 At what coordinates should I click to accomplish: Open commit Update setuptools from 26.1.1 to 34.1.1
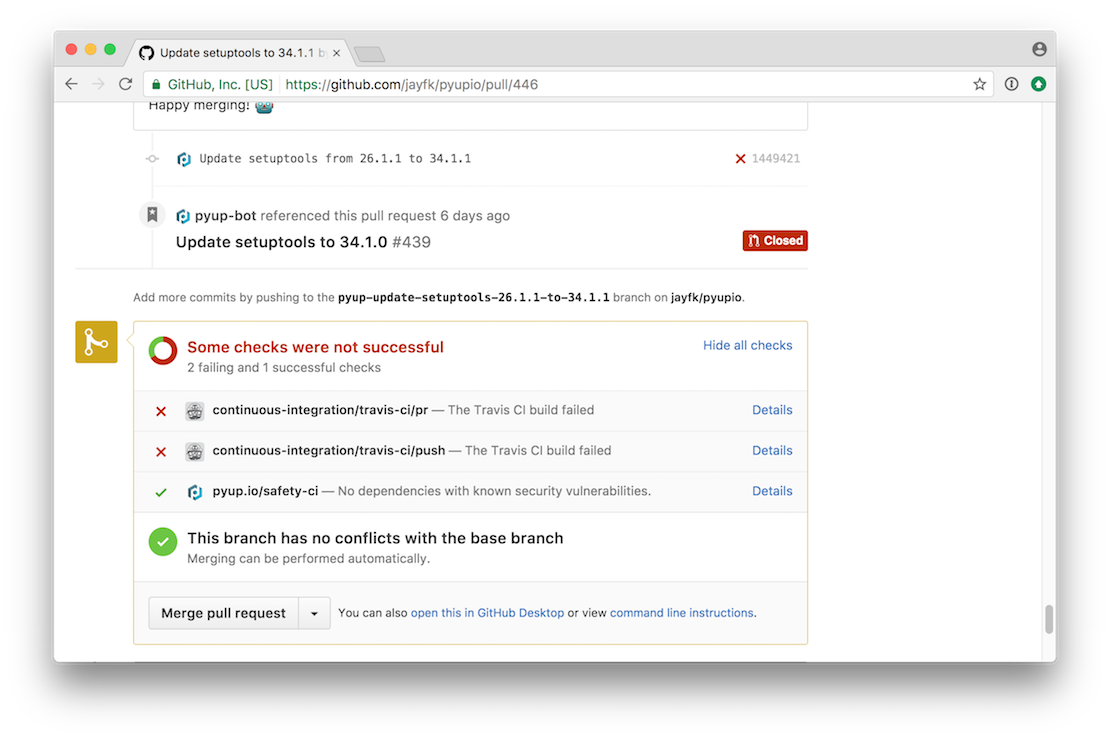(x=335, y=159)
